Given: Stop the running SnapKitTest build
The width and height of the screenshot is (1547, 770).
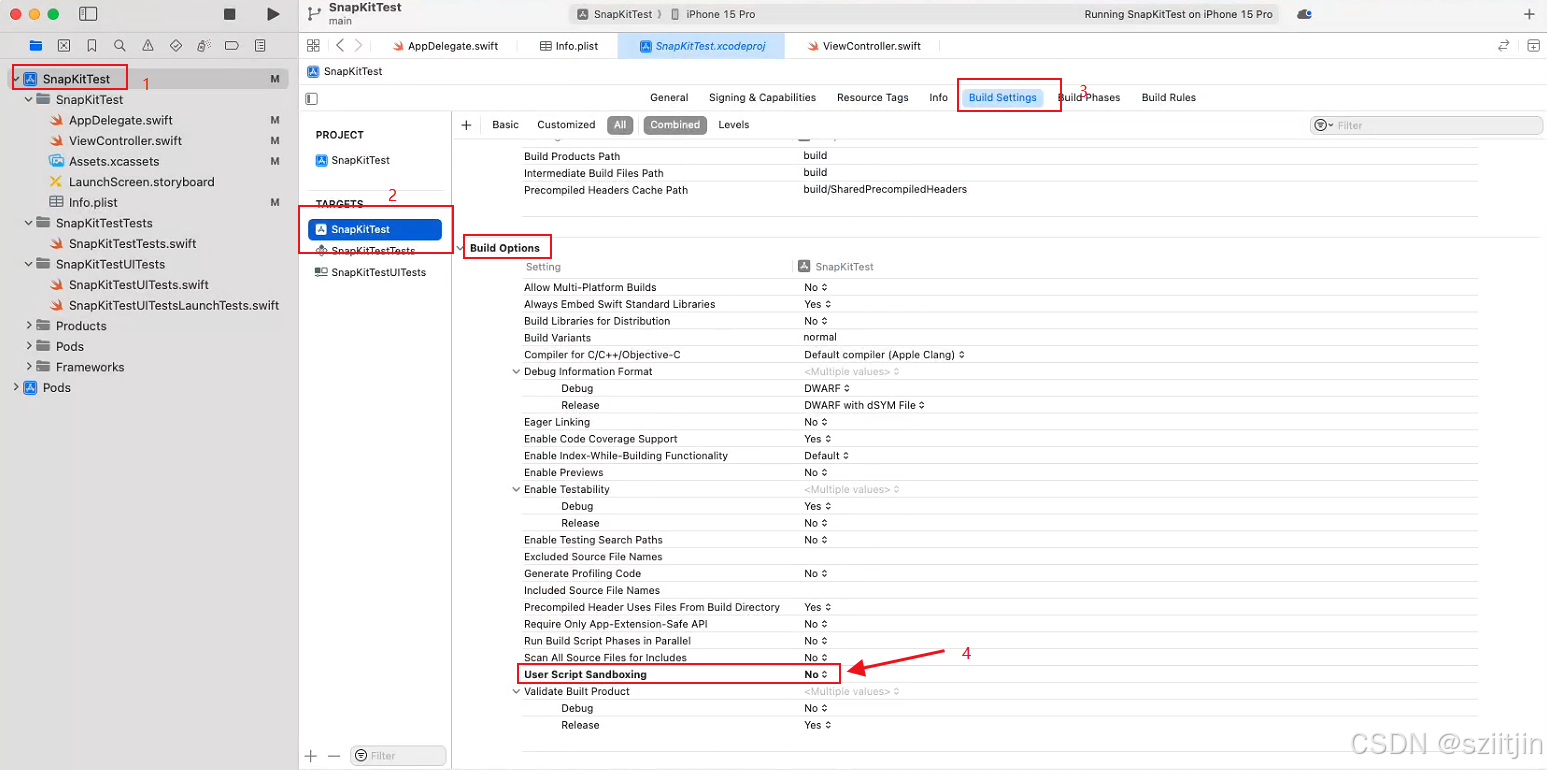Looking at the screenshot, I should click(229, 14).
